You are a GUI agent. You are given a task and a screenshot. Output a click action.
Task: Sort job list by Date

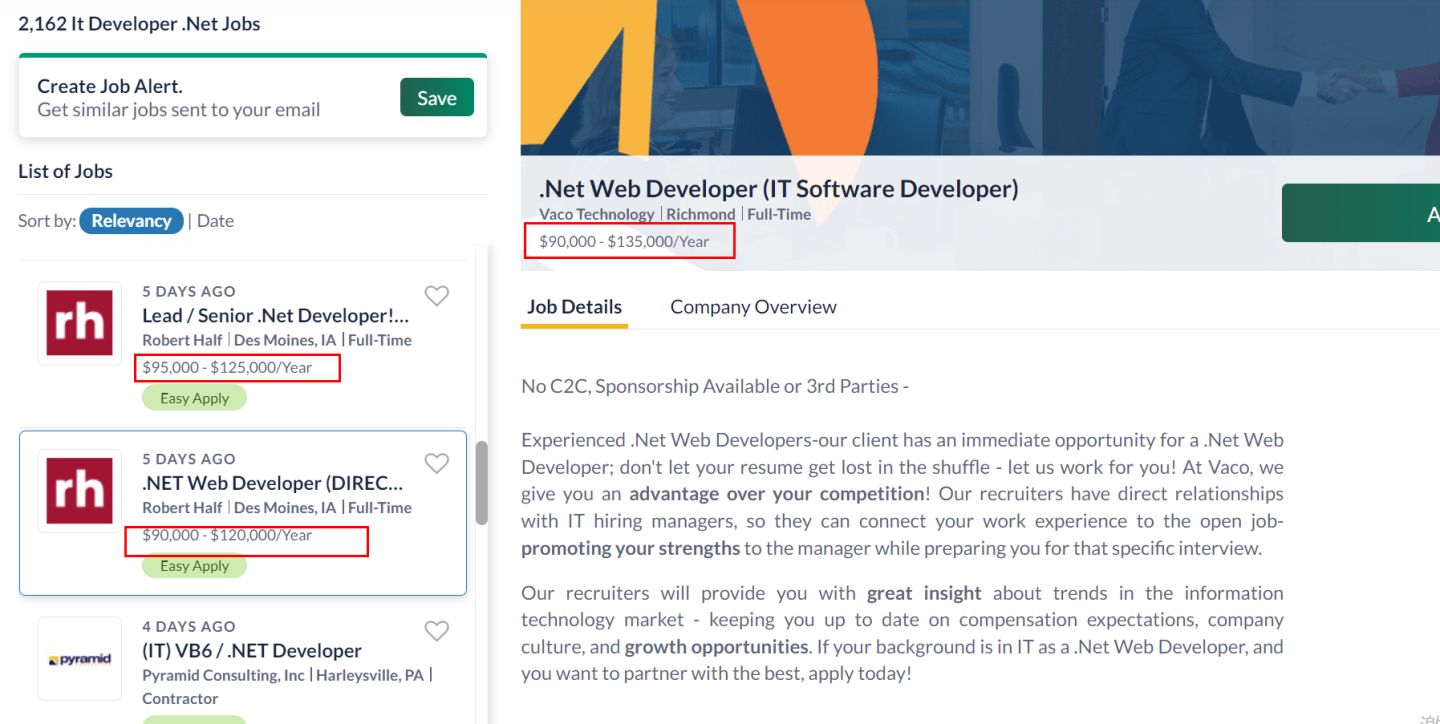coord(215,221)
